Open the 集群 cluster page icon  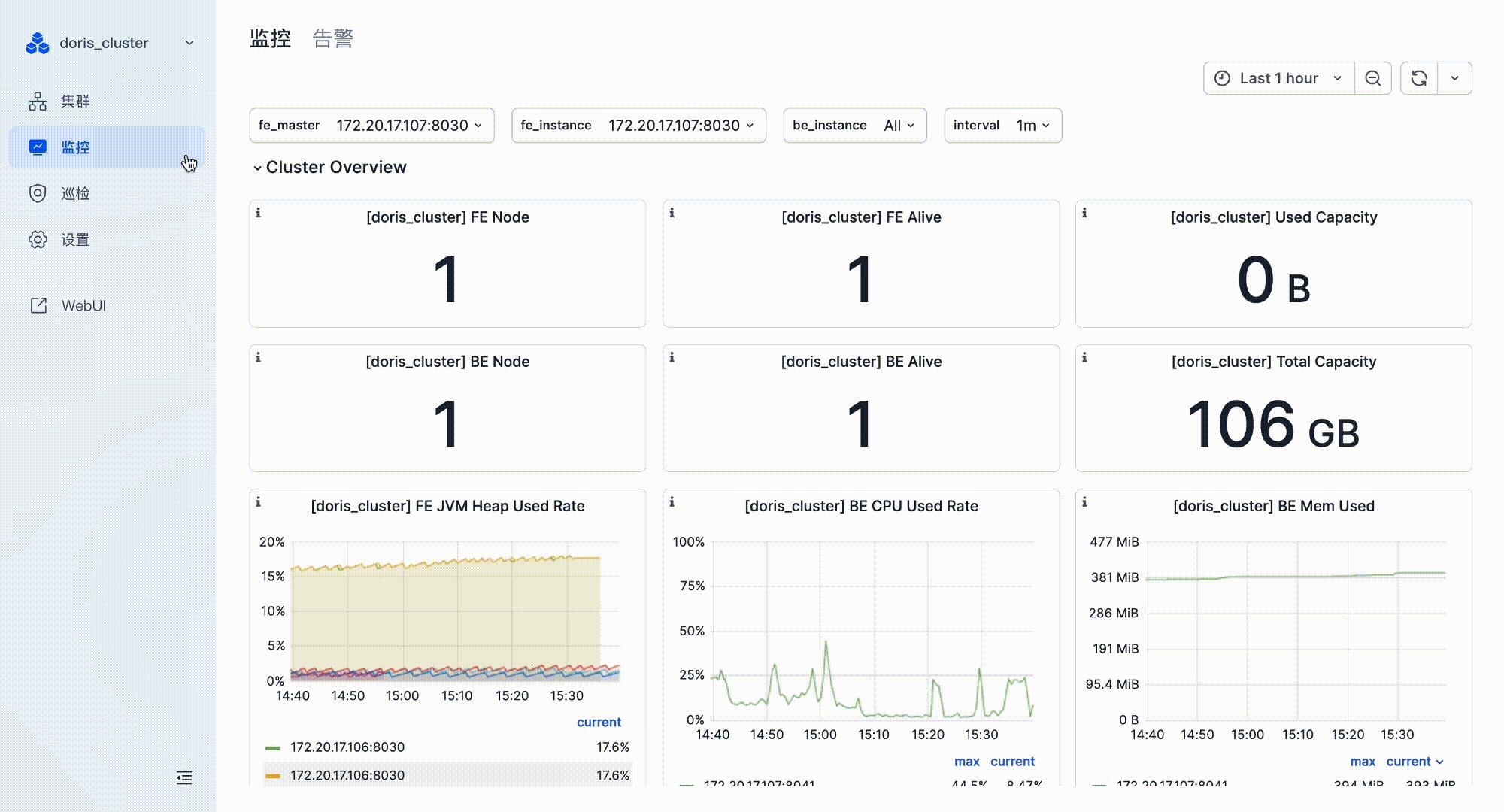pyautogui.click(x=38, y=101)
